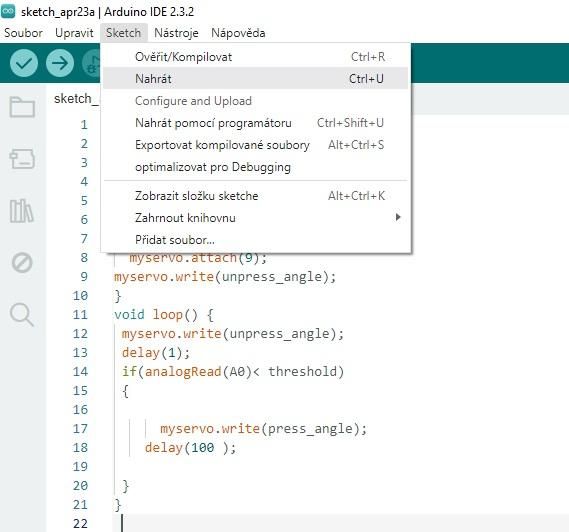569x532 pixels.
Task: Click Zobrazit složku sketche entry
Action: [x=255, y=196]
